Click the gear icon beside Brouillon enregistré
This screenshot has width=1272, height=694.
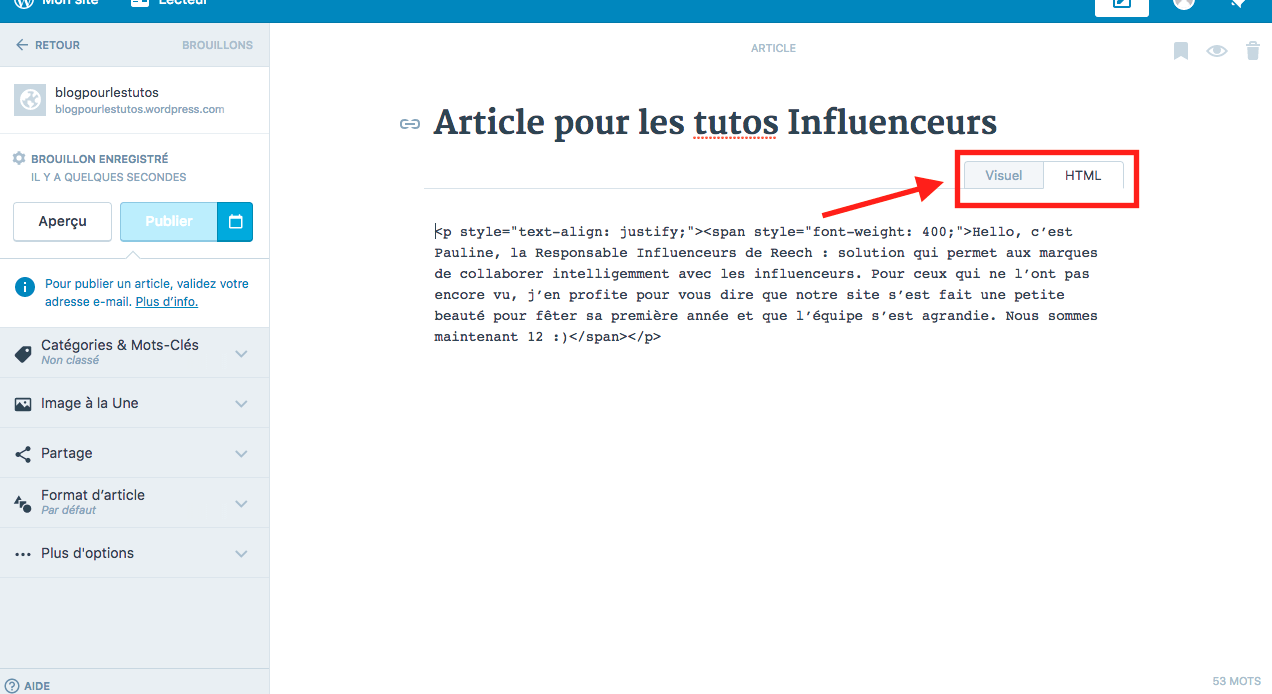click(x=19, y=158)
